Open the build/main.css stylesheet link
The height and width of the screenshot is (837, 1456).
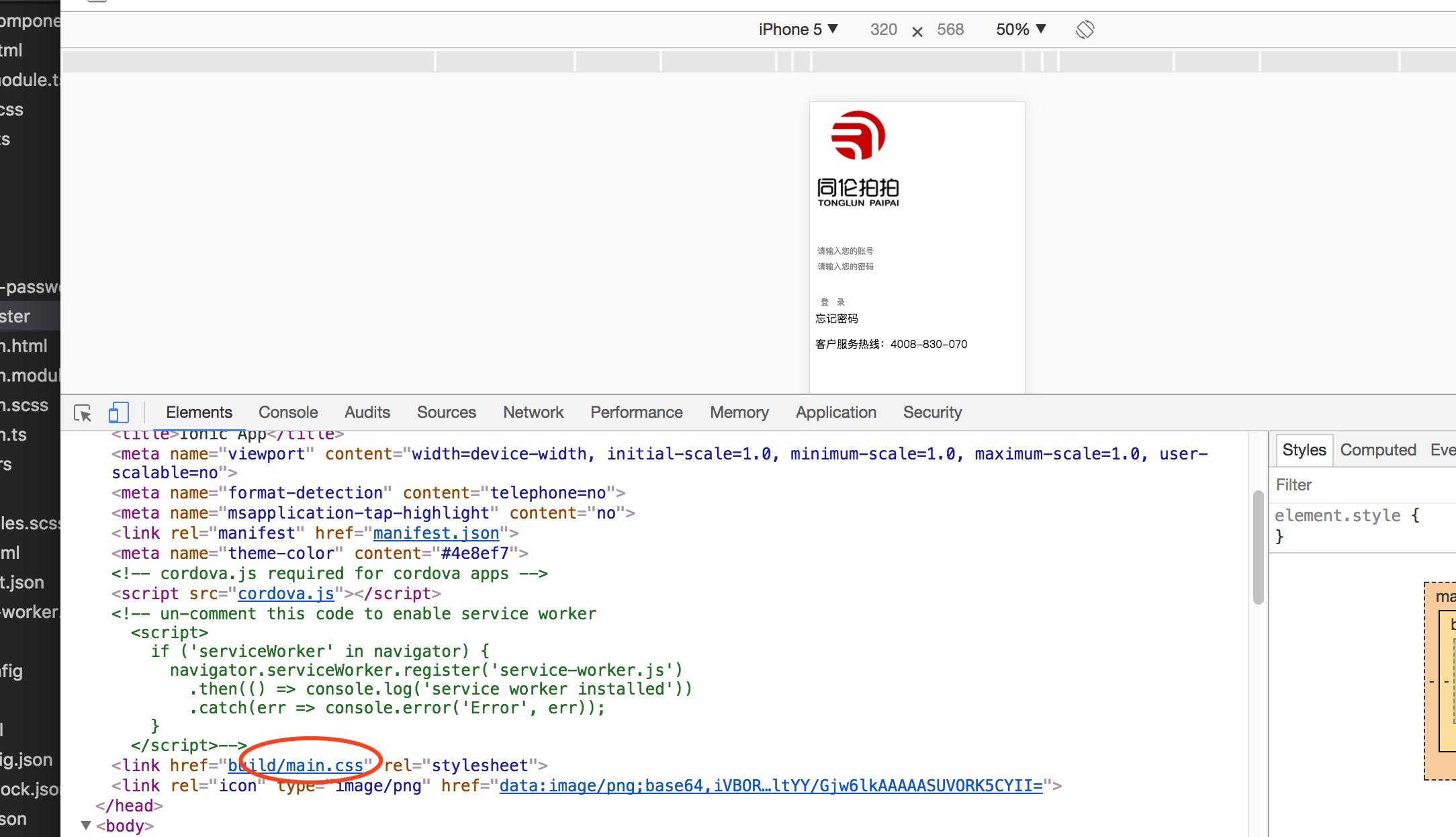click(295, 766)
